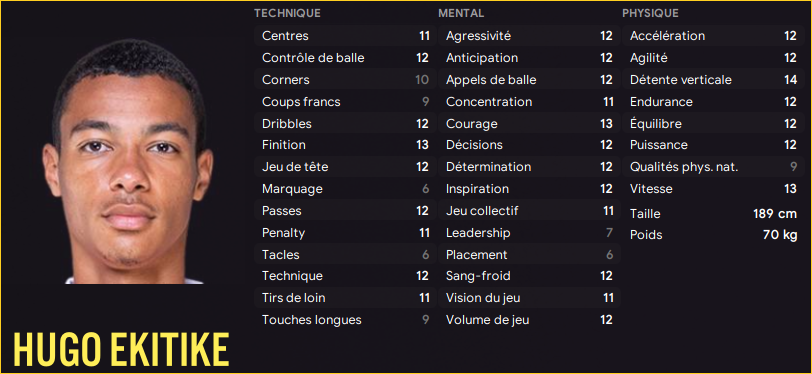The image size is (812, 374).
Task: Click the Jeu de tête row
Action: pyautogui.click(x=345, y=167)
